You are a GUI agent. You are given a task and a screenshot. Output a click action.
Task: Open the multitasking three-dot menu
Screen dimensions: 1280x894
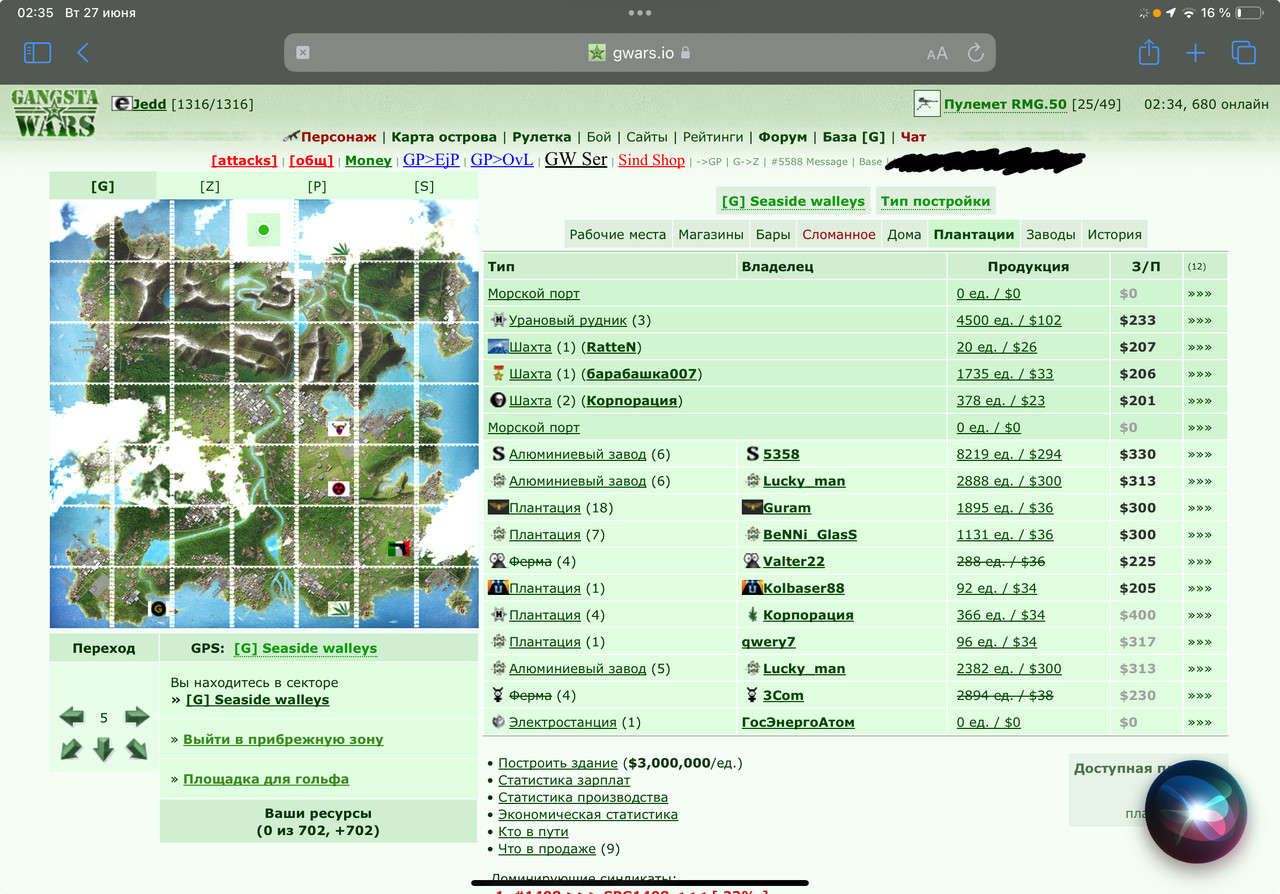click(x=639, y=13)
